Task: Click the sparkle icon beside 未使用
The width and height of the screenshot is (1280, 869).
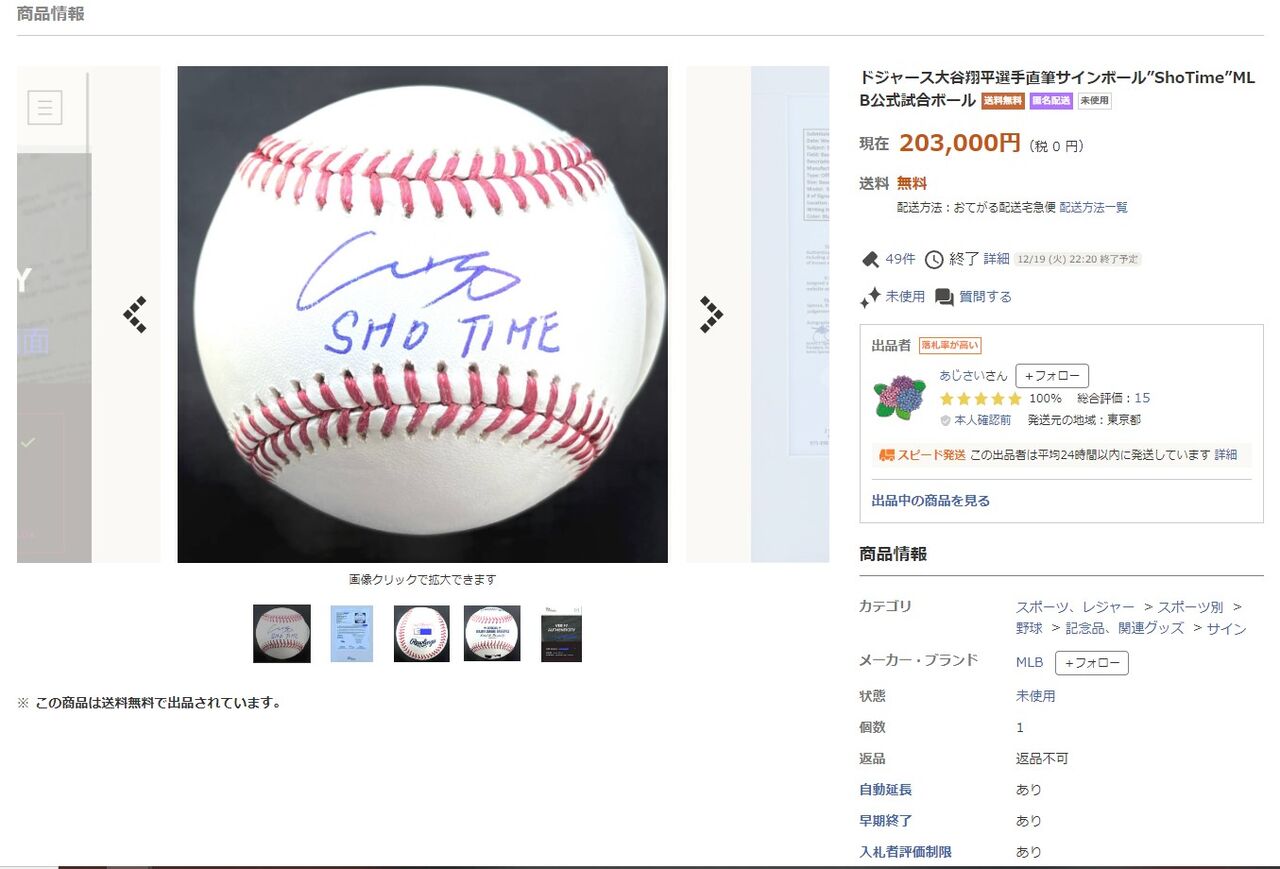Action: (870, 297)
